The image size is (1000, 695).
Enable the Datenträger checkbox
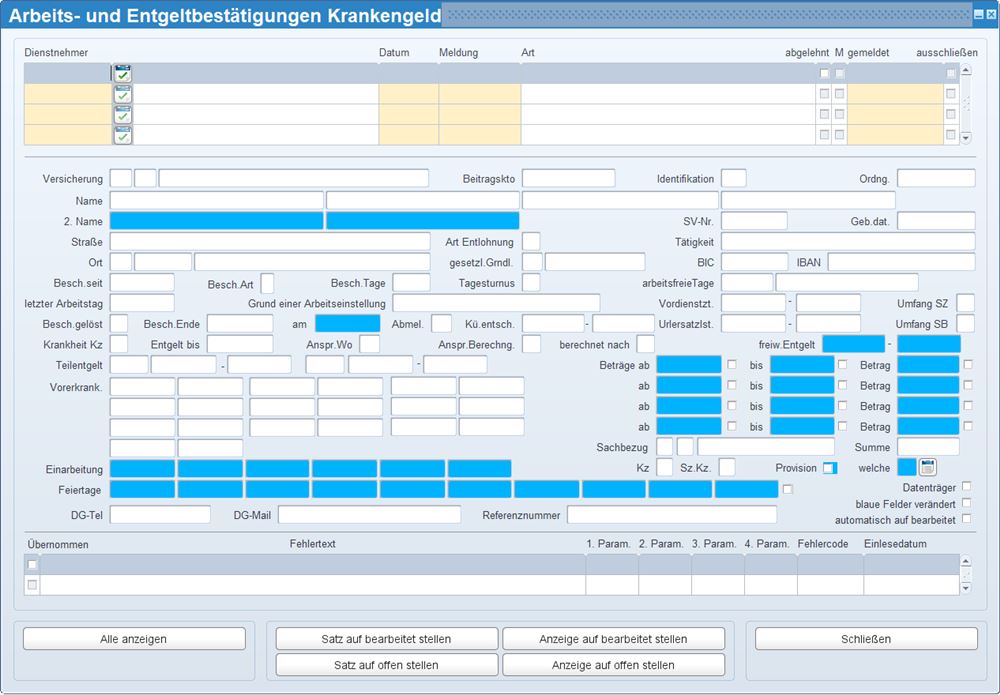click(x=966, y=486)
